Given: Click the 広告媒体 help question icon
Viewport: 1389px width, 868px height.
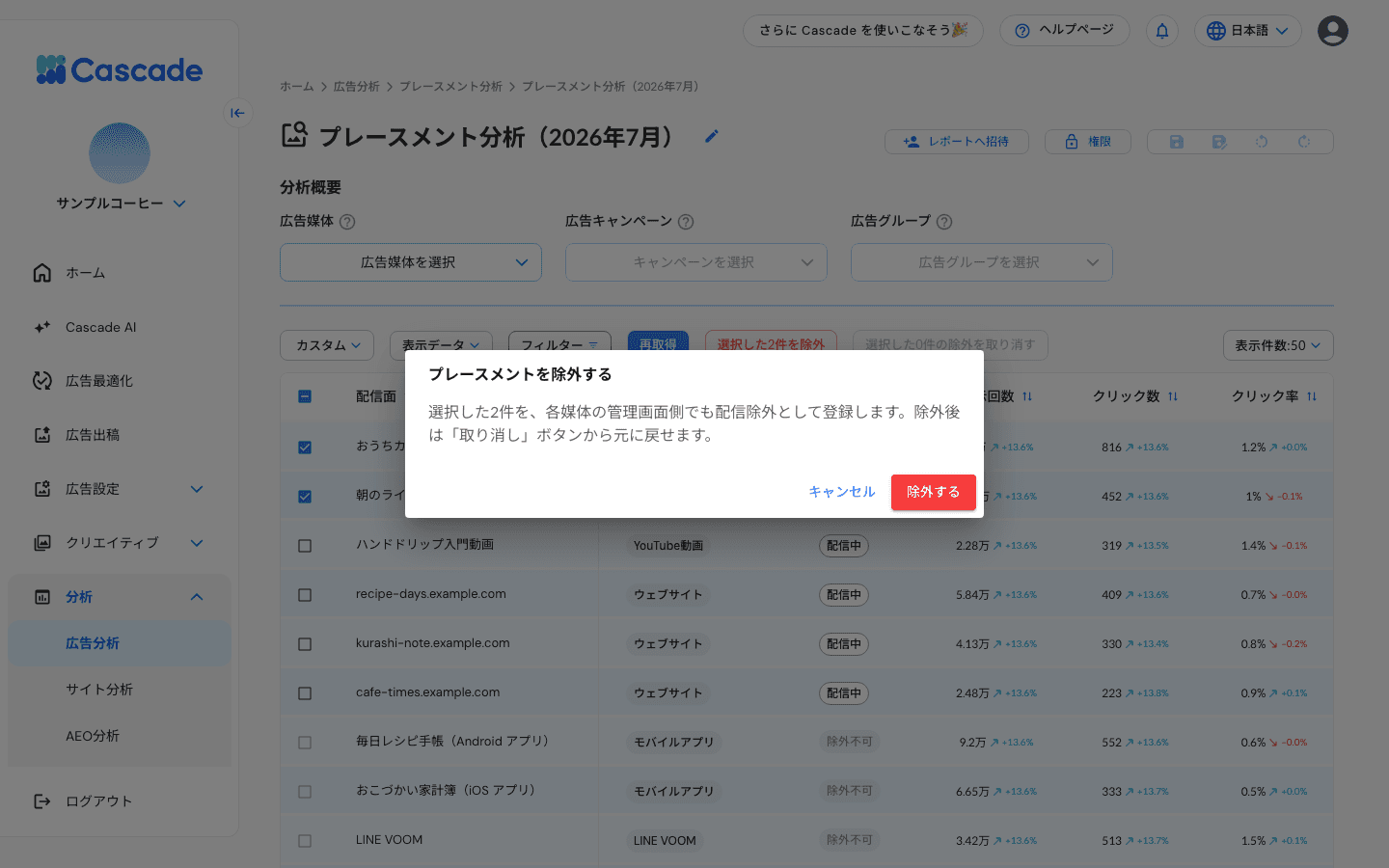Looking at the screenshot, I should point(347,222).
